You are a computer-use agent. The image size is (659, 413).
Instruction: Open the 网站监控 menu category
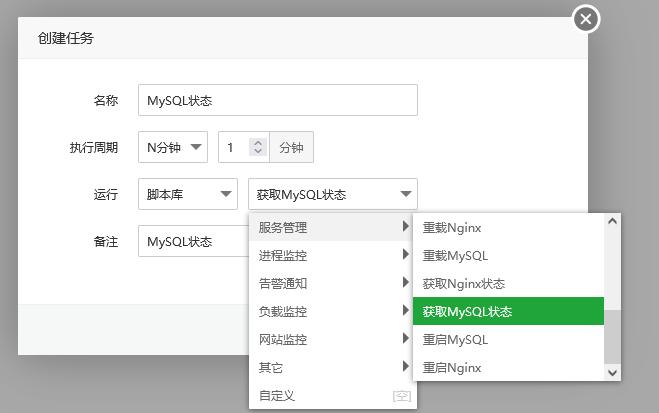pyautogui.click(x=332, y=339)
